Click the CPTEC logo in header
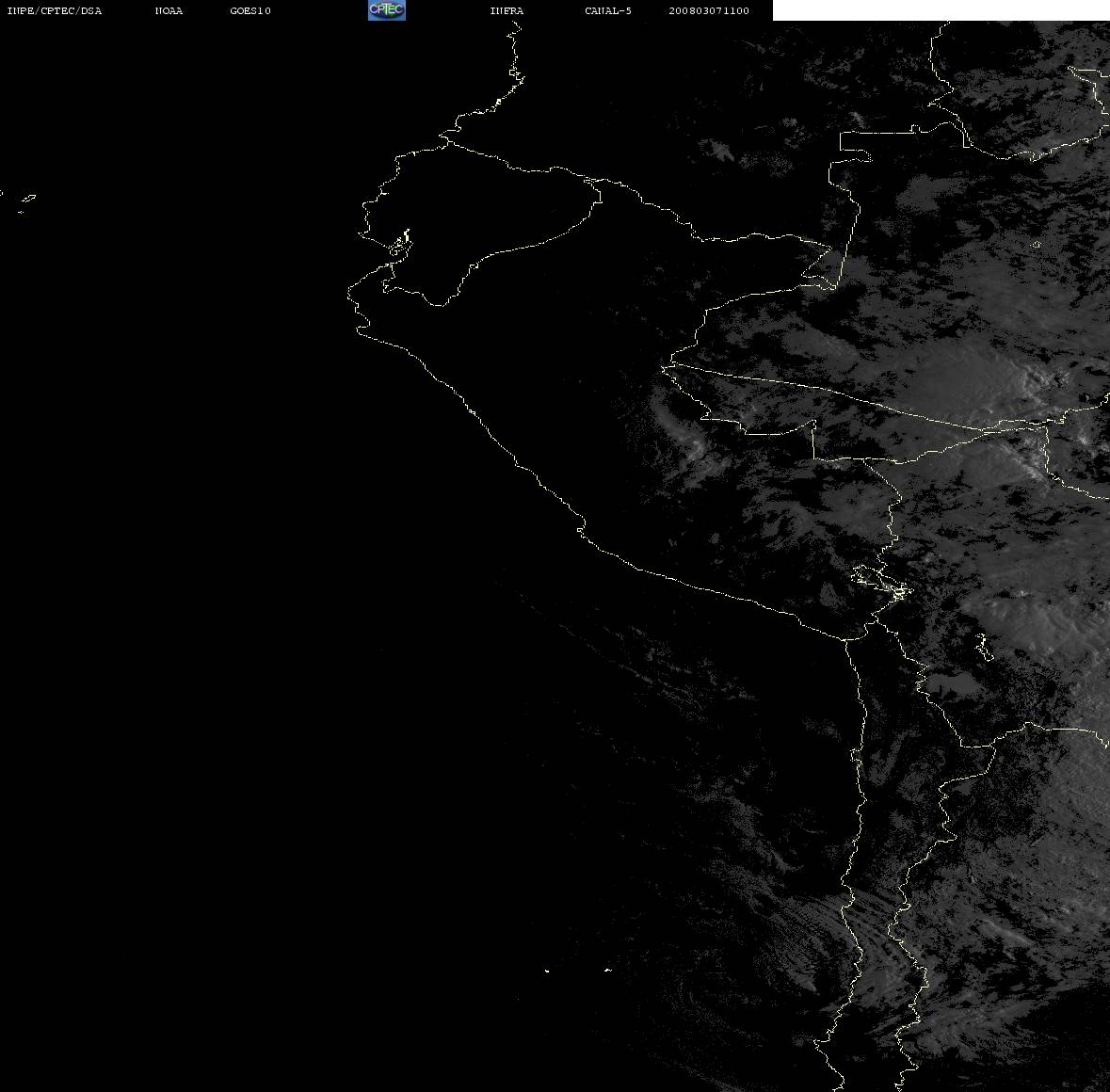Viewport: 1110px width, 1092px height. [x=387, y=10]
